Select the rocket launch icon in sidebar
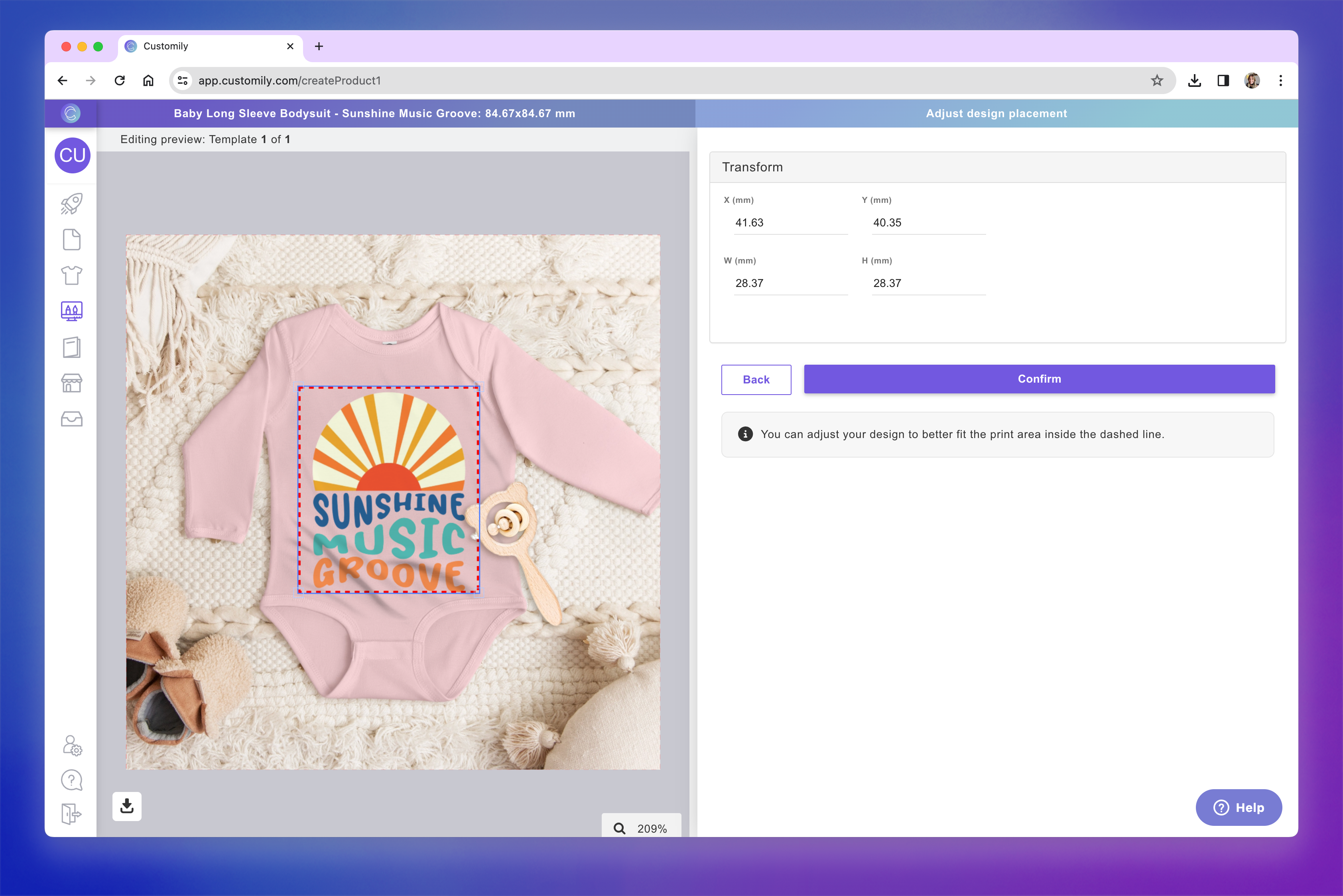The width and height of the screenshot is (1343, 896). pos(71,203)
